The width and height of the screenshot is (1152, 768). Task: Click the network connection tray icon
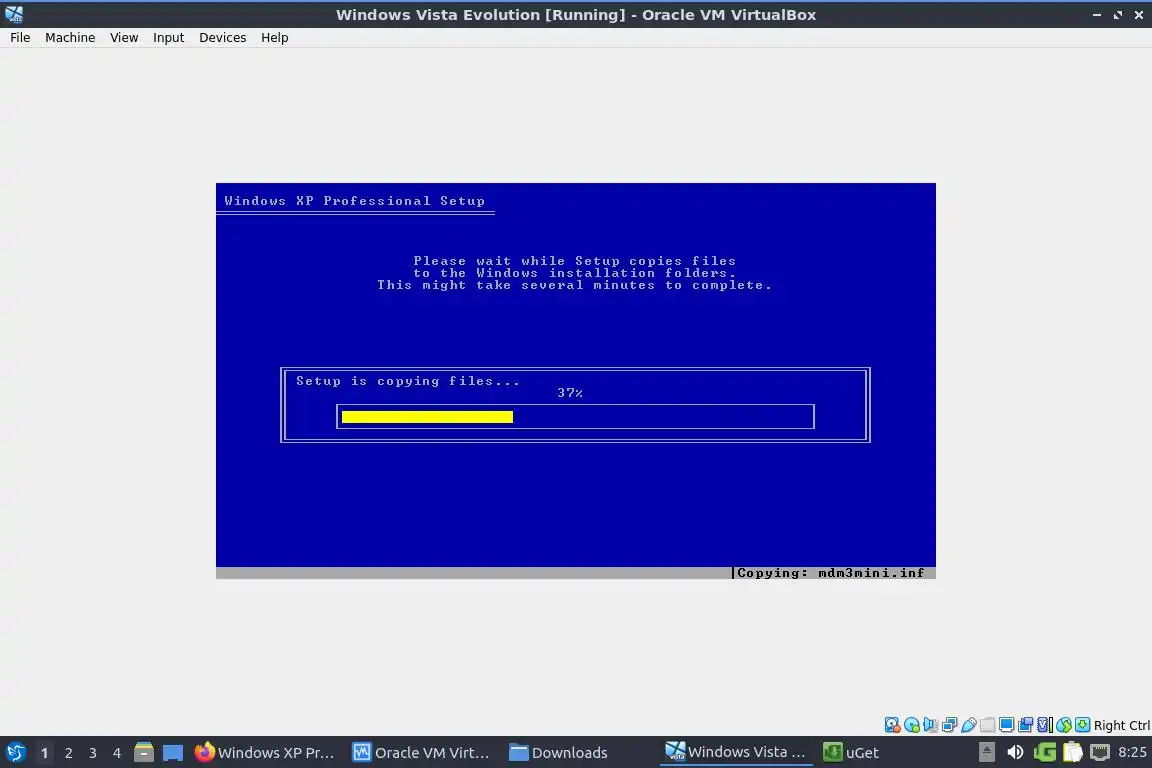[1100, 753]
